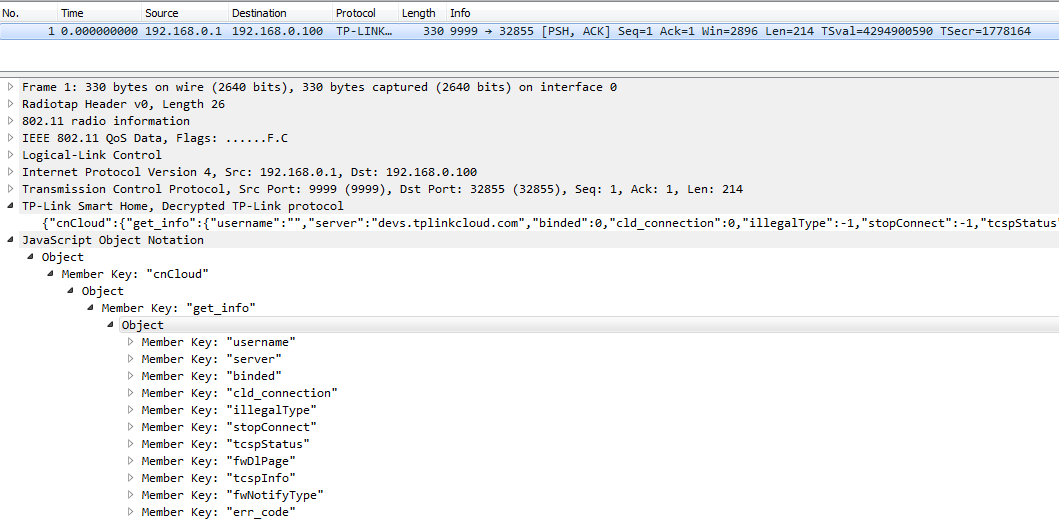The height and width of the screenshot is (522, 1059).
Task: Expand Internet Protocol Version 4 details
Action: pos(11,172)
